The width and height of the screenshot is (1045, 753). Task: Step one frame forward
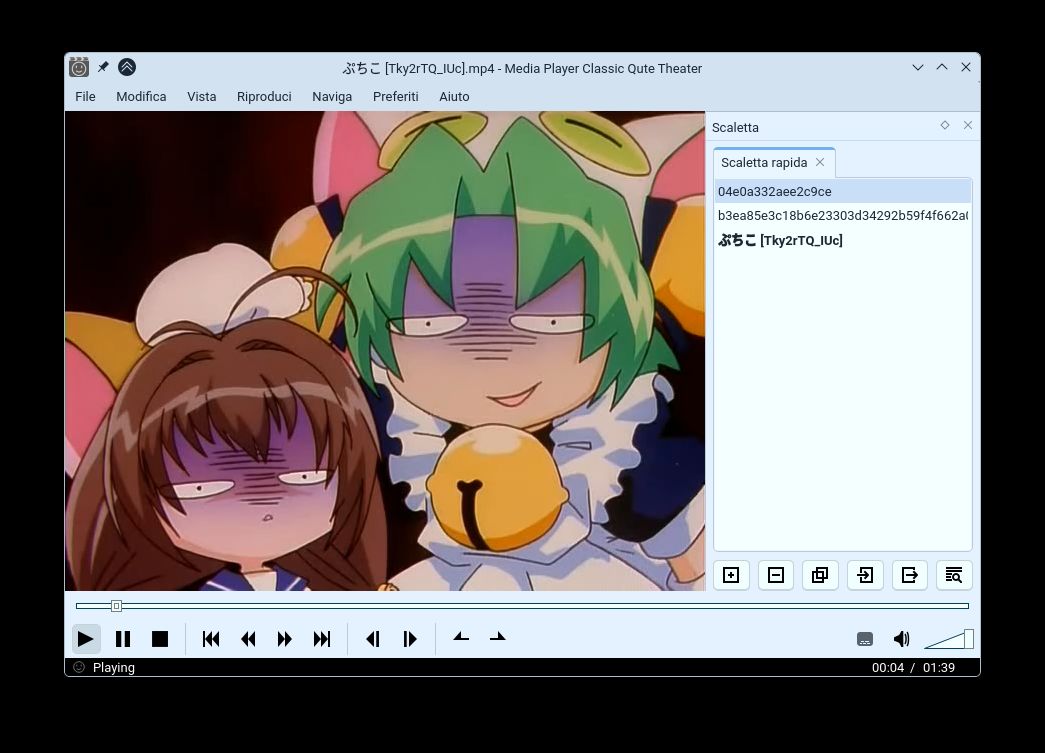[409, 638]
